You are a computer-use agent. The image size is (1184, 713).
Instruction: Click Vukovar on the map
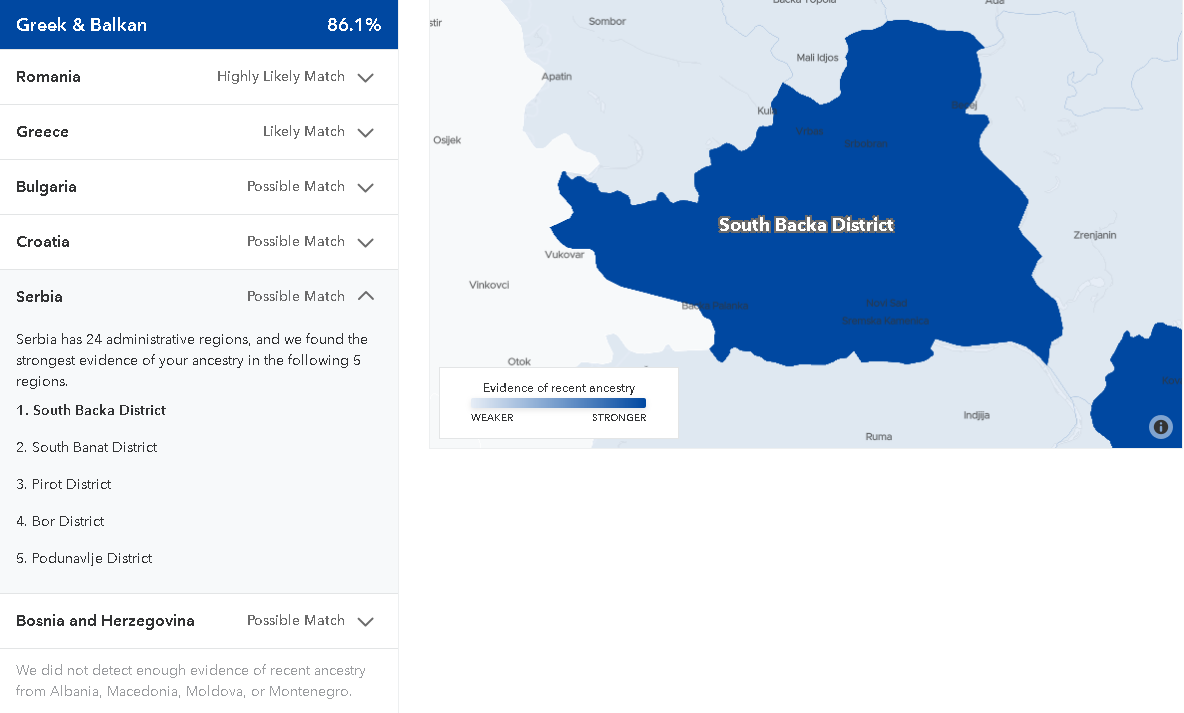(x=564, y=255)
